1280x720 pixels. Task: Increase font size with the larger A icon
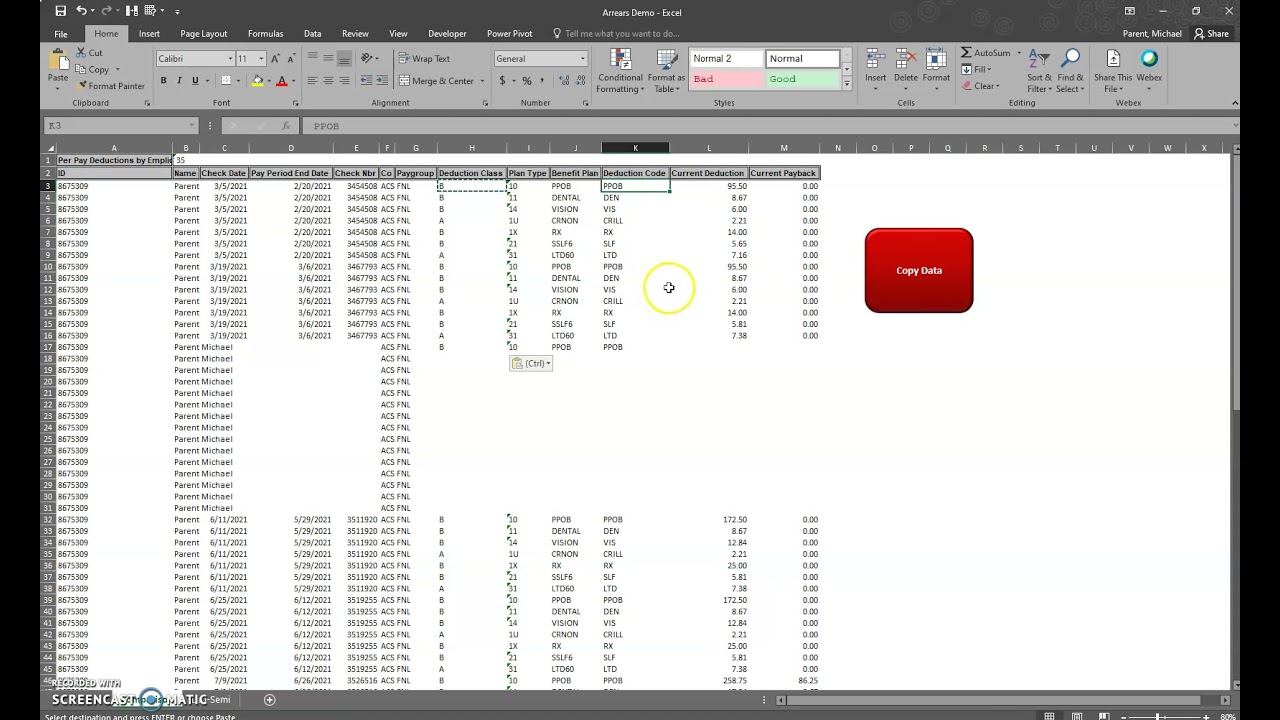coord(276,58)
